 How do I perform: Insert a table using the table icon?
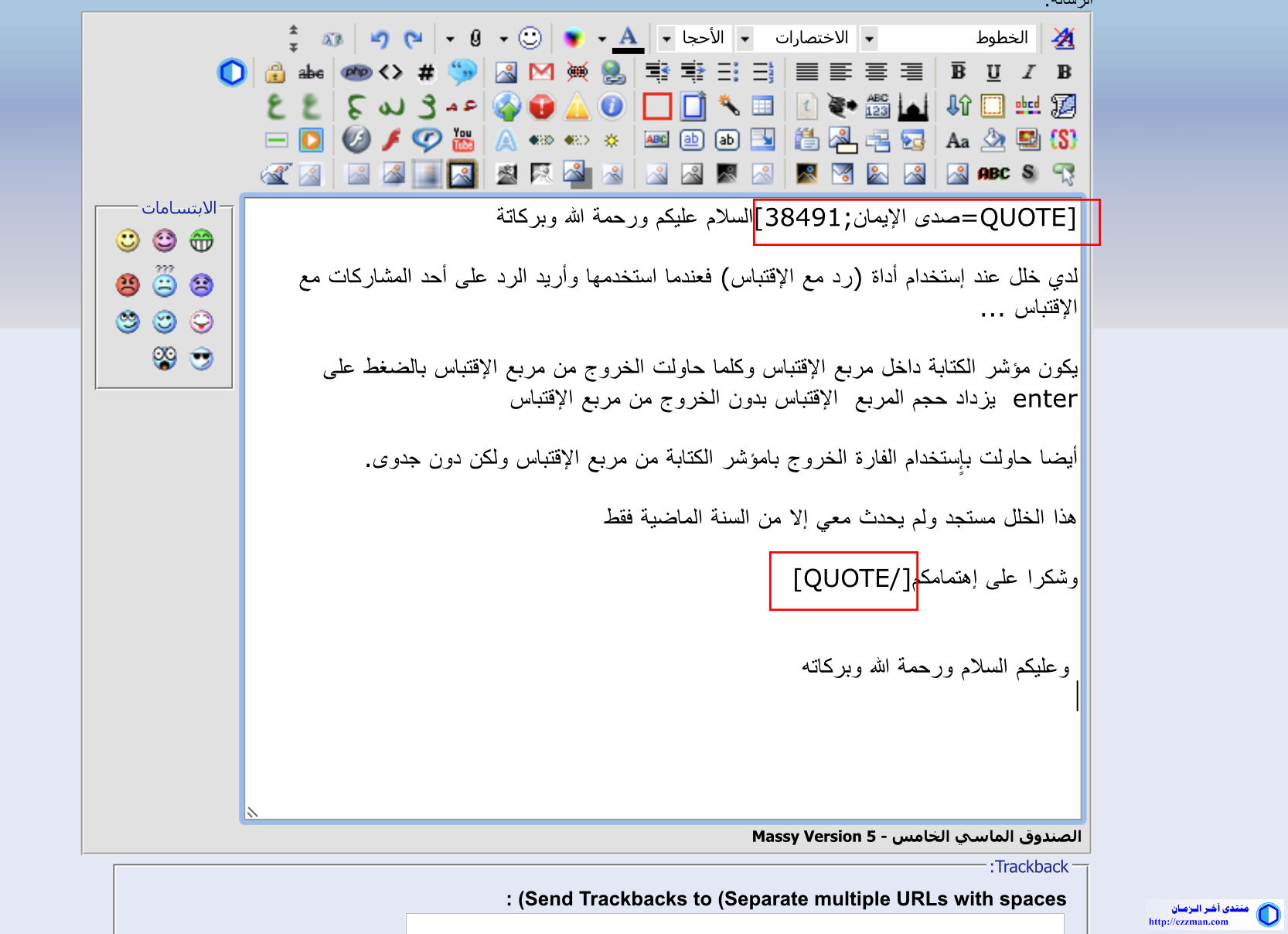[x=762, y=106]
